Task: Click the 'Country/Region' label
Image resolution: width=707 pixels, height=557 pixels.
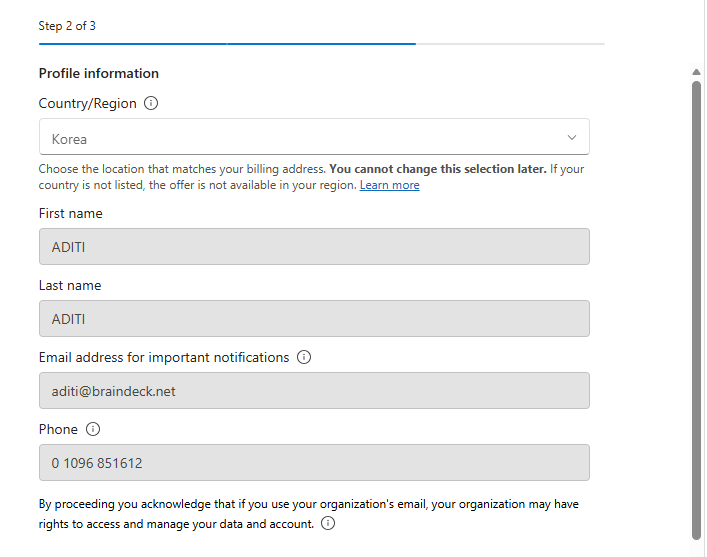Action: point(87,103)
